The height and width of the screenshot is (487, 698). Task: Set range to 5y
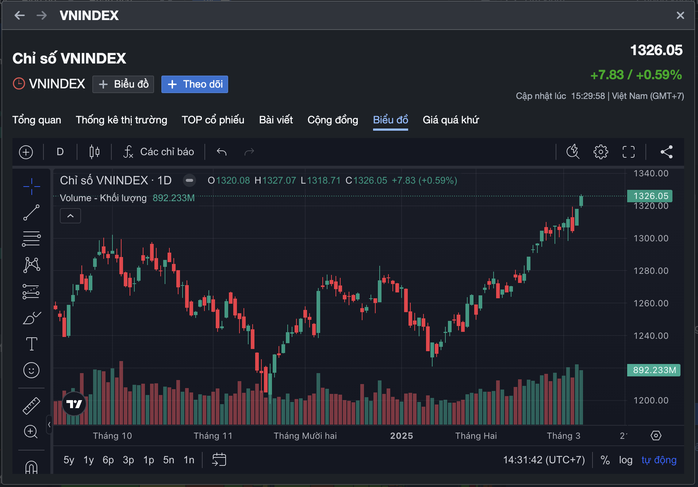tap(69, 460)
